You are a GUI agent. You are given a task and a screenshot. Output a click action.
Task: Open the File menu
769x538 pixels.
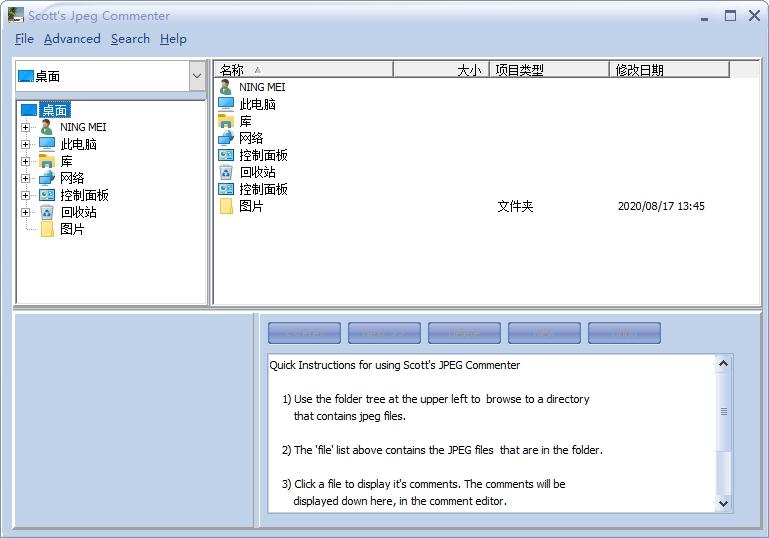click(x=24, y=39)
